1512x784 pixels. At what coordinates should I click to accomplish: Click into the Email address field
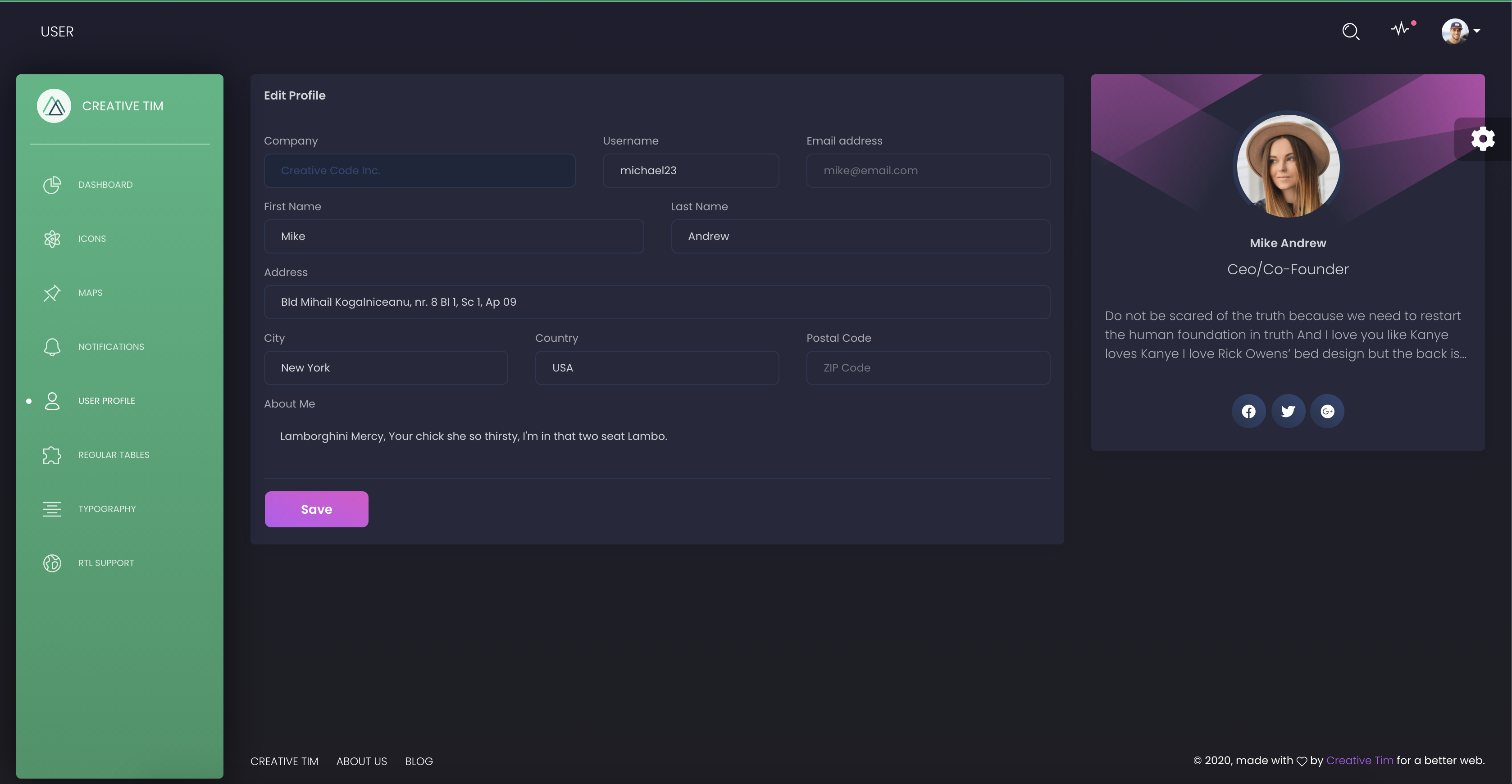(x=928, y=171)
